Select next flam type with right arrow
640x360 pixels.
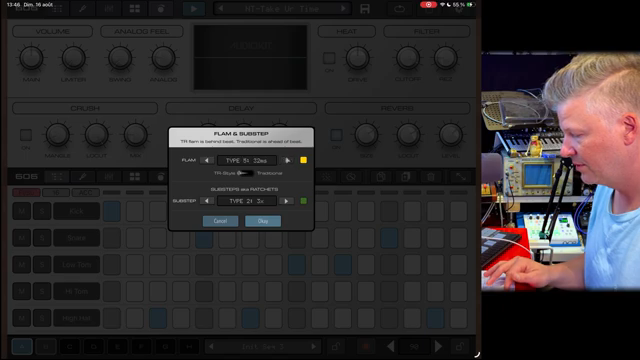point(287,160)
